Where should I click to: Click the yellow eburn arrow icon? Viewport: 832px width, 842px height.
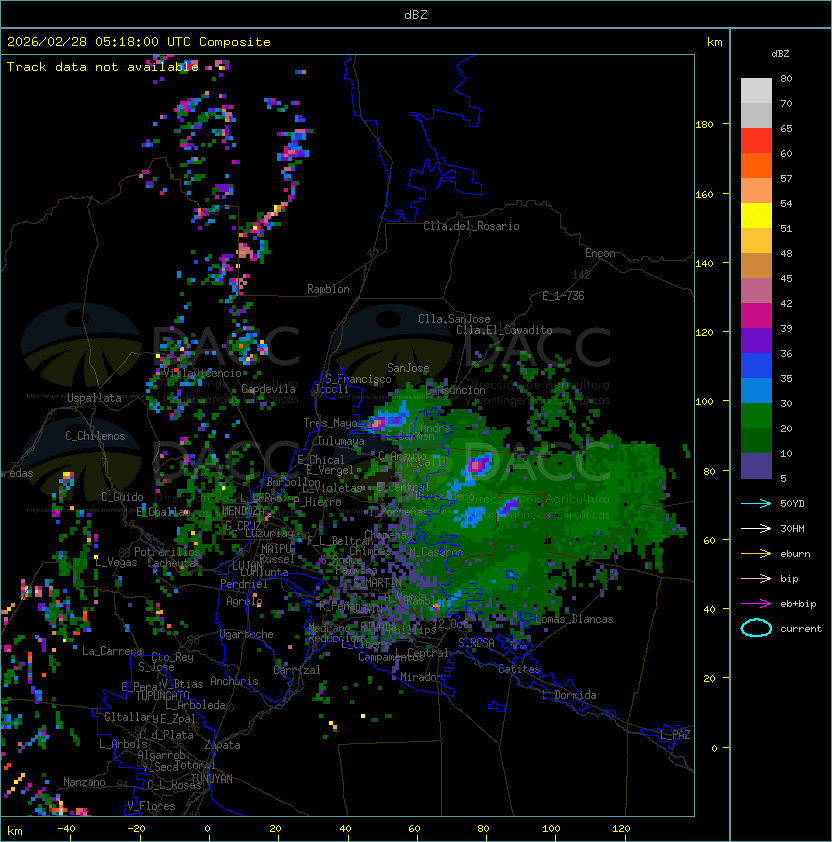tap(756, 553)
